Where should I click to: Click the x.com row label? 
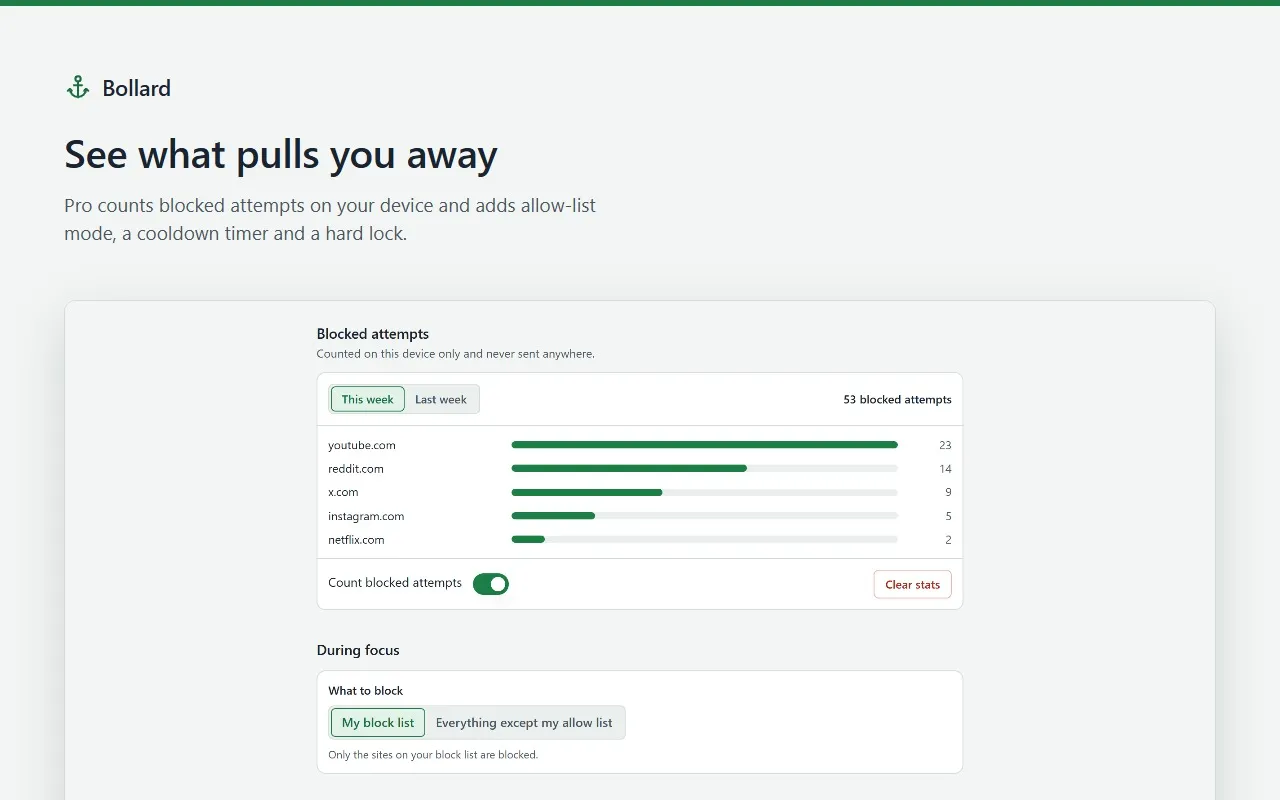click(x=343, y=492)
